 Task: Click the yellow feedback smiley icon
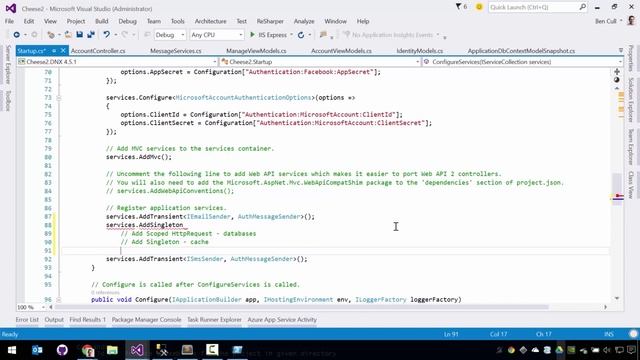click(479, 7)
